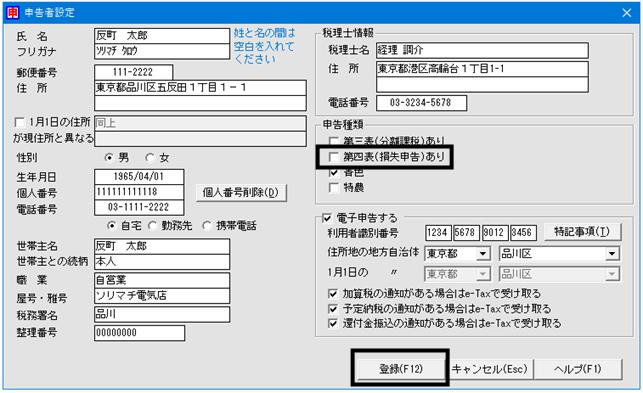Click the キャンセル(Esc) button

490,368
